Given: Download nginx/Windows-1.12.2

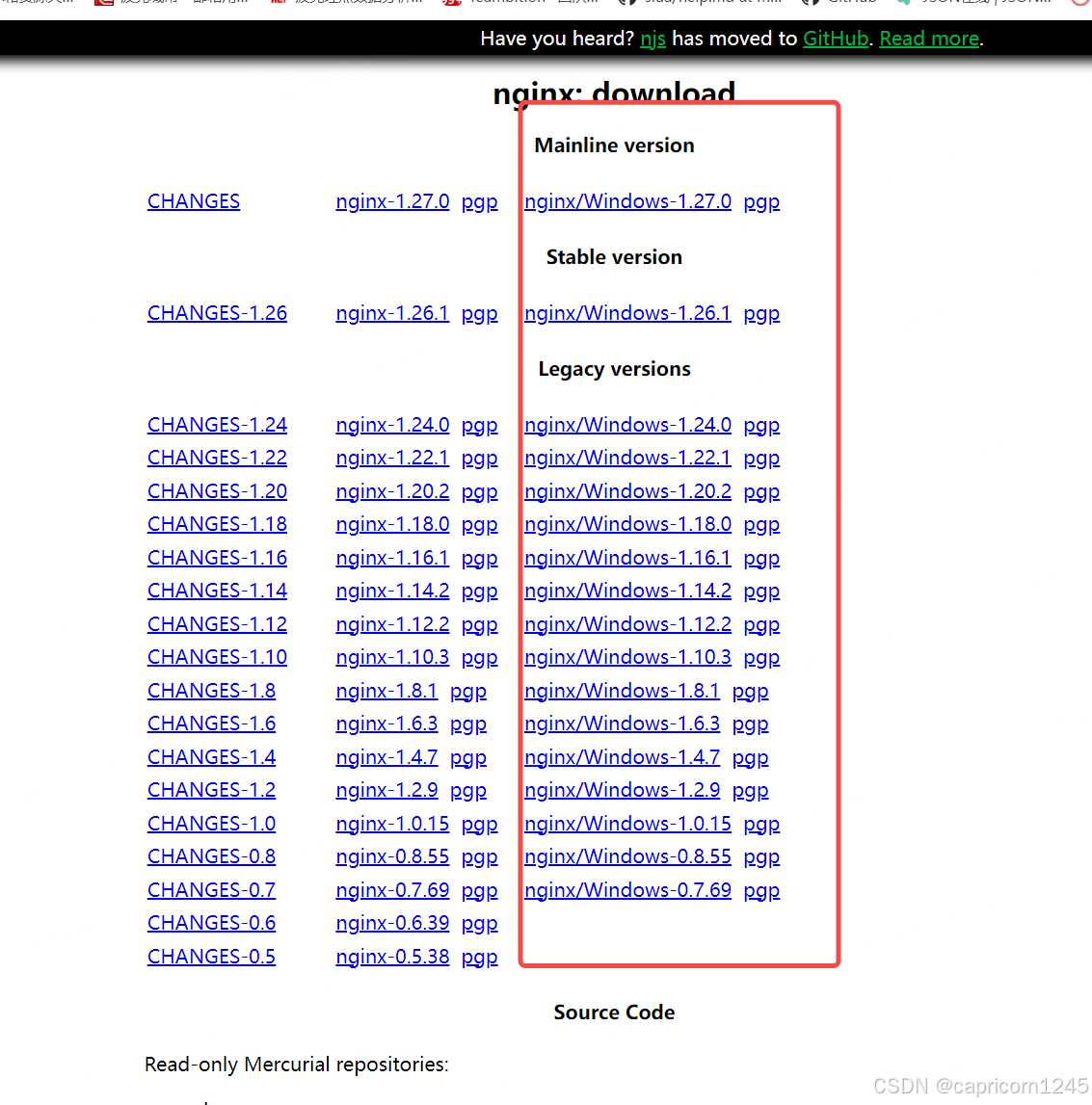Looking at the screenshot, I should (627, 624).
